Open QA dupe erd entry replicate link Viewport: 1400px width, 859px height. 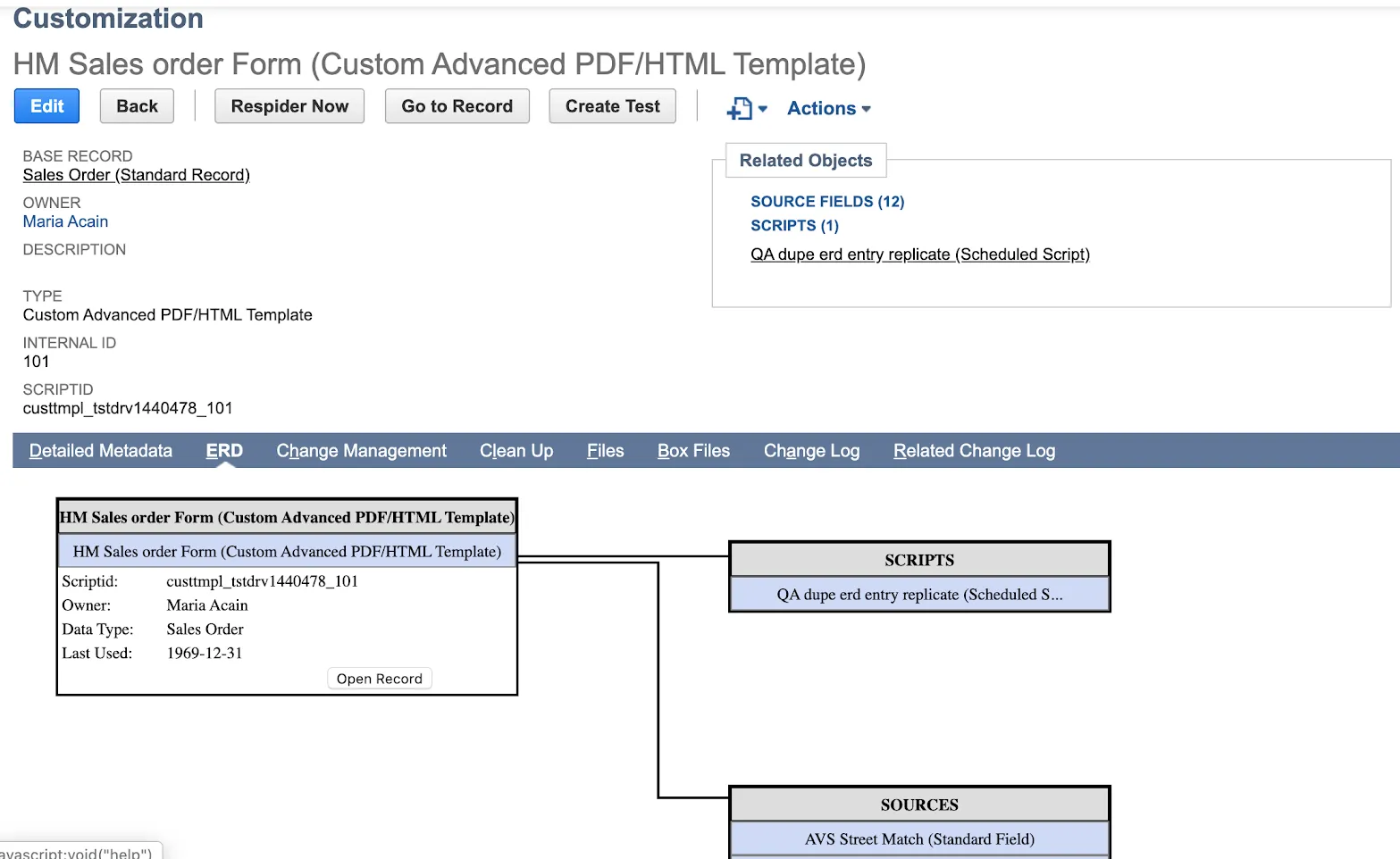click(x=920, y=254)
